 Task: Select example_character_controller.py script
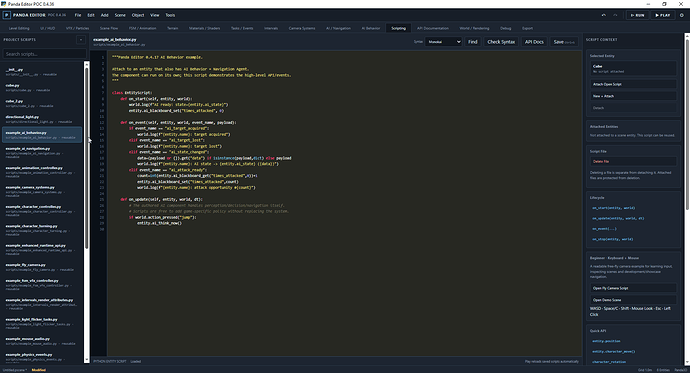(42, 211)
